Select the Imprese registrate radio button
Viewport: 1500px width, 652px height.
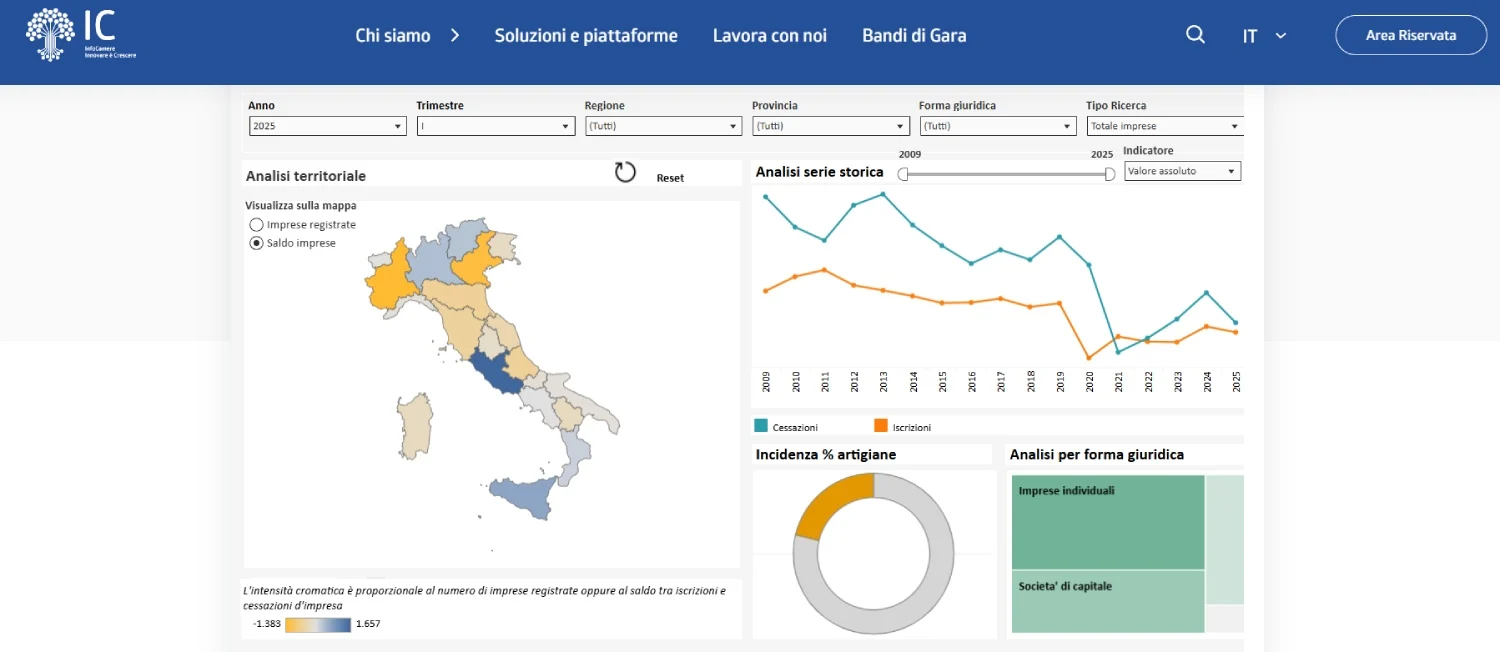point(256,224)
